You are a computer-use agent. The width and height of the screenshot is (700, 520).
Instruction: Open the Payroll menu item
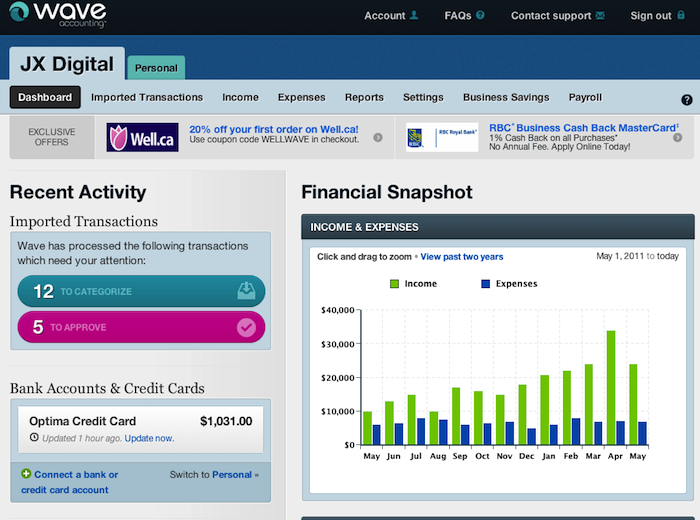(x=585, y=97)
